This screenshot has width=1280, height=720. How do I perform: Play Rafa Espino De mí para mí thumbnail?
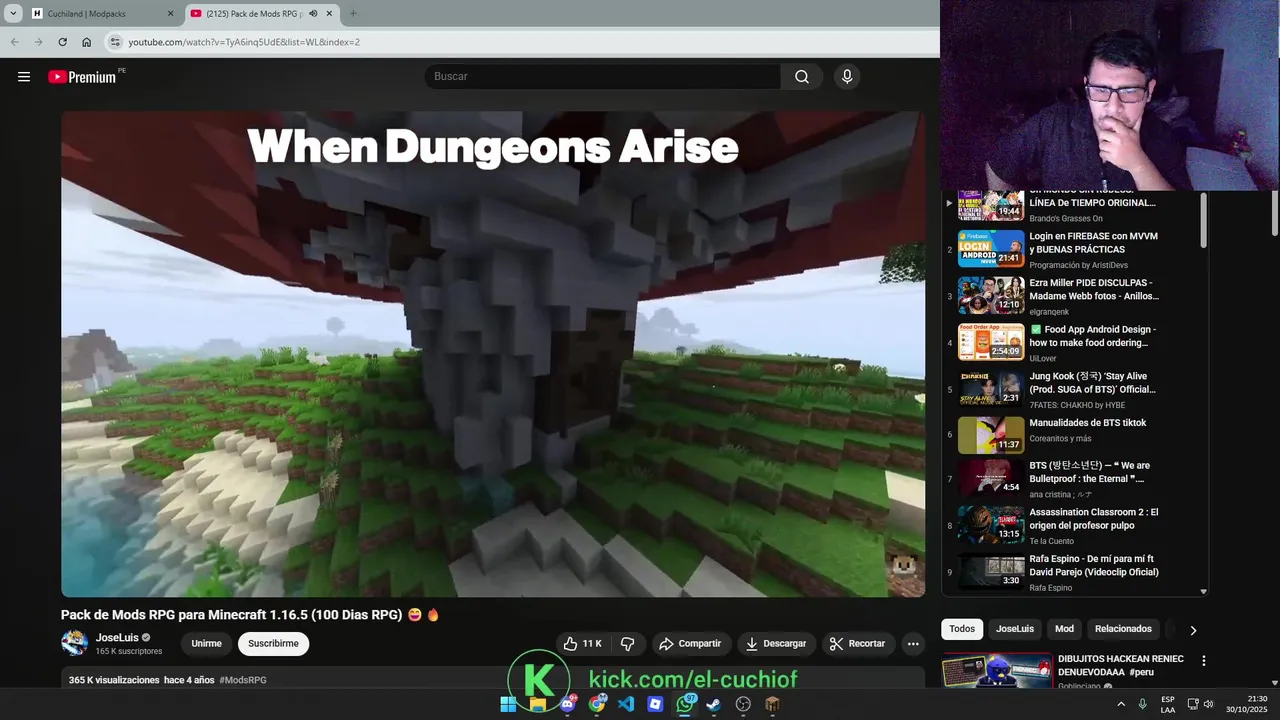(x=991, y=571)
